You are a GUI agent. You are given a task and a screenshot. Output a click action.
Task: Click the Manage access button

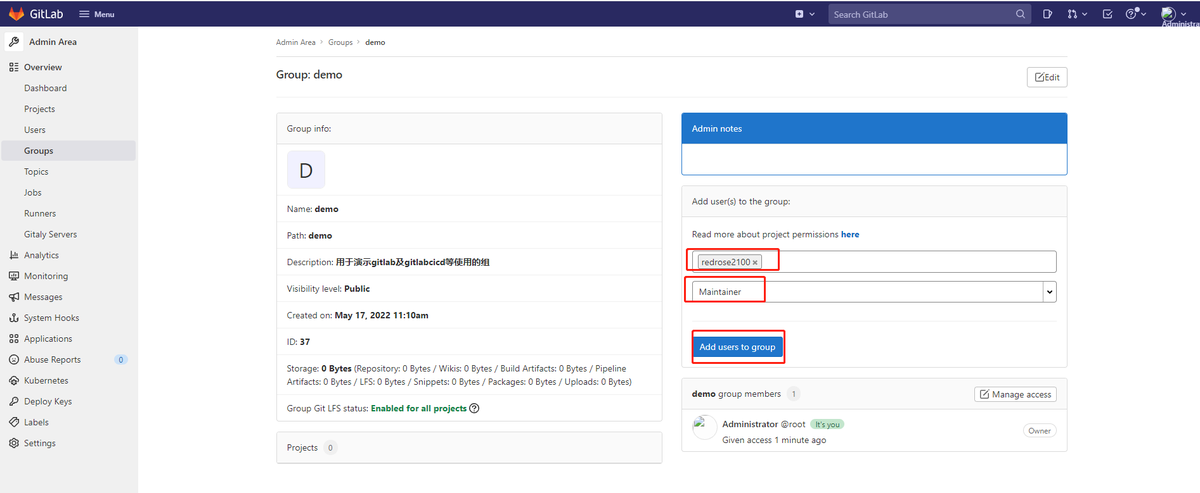(1015, 394)
